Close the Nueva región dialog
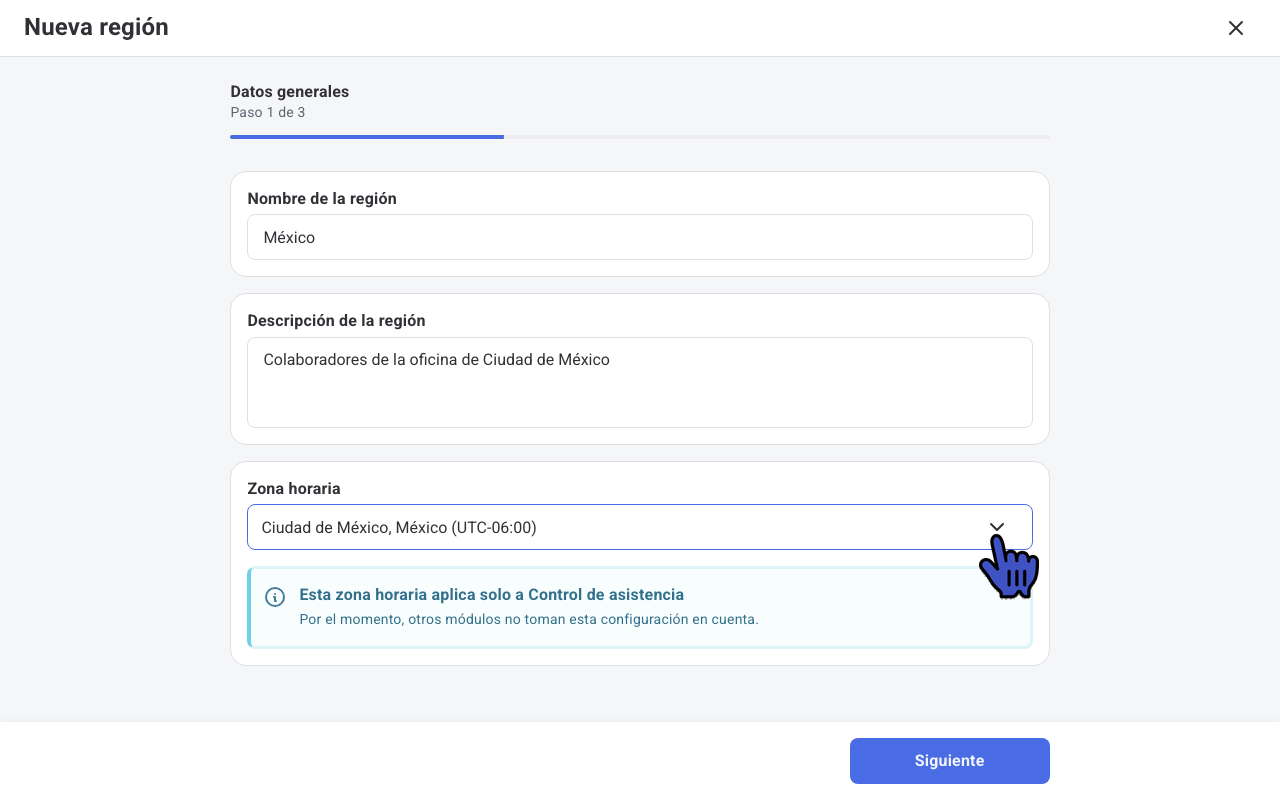 (x=1236, y=28)
